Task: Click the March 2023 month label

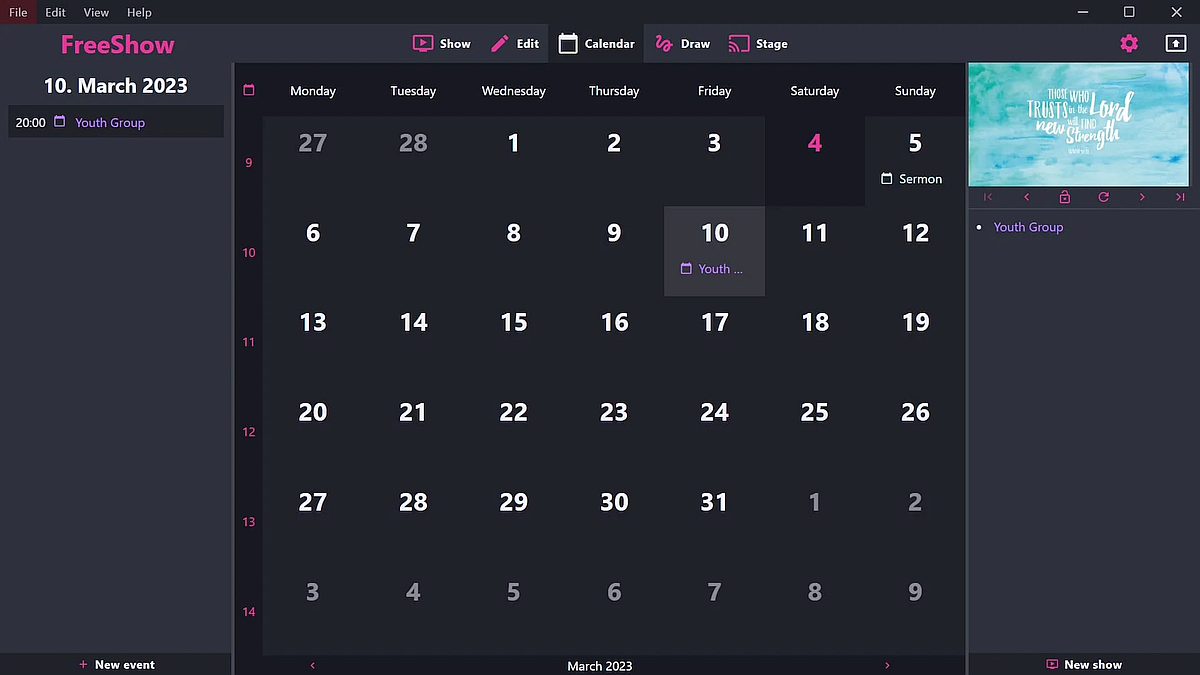Action: pos(600,665)
